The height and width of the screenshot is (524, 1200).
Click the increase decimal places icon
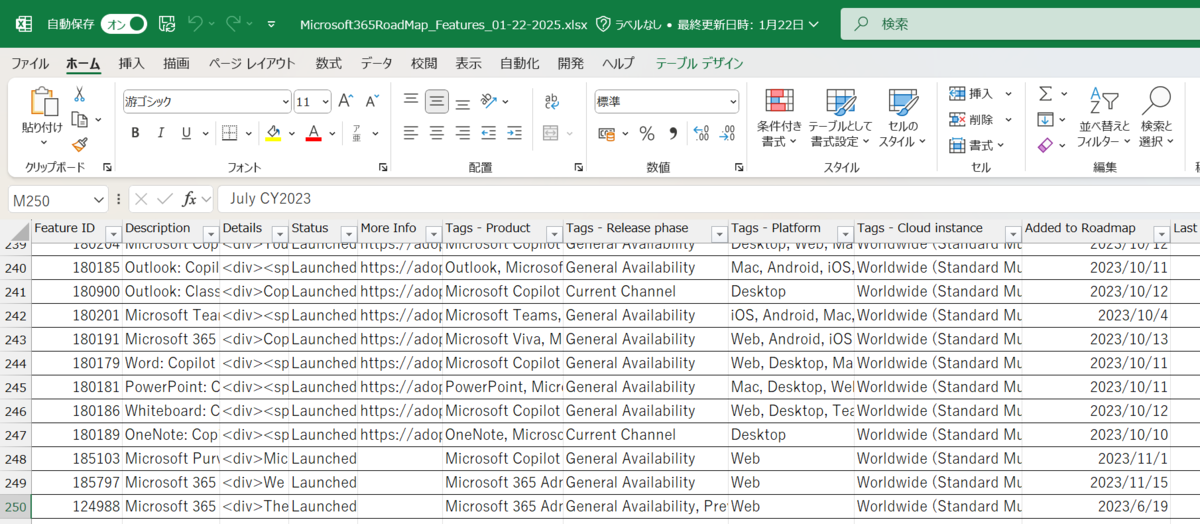700,133
